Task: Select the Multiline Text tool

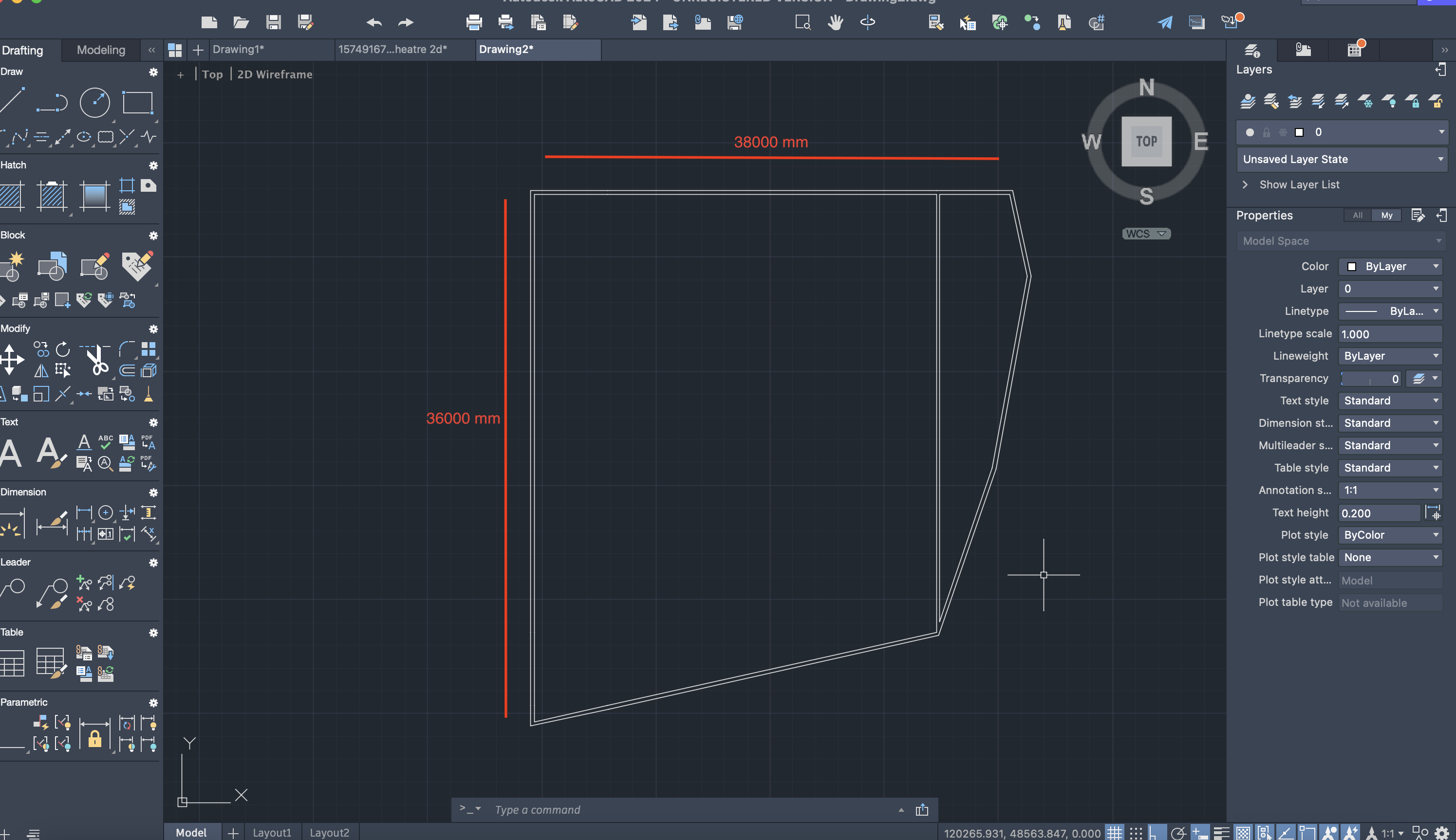Action: pyautogui.click(x=12, y=453)
